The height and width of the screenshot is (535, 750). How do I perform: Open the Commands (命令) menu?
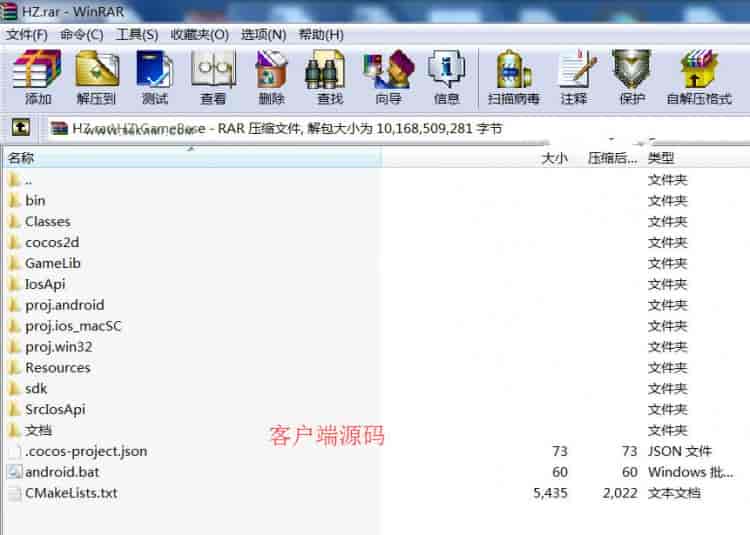coord(82,35)
